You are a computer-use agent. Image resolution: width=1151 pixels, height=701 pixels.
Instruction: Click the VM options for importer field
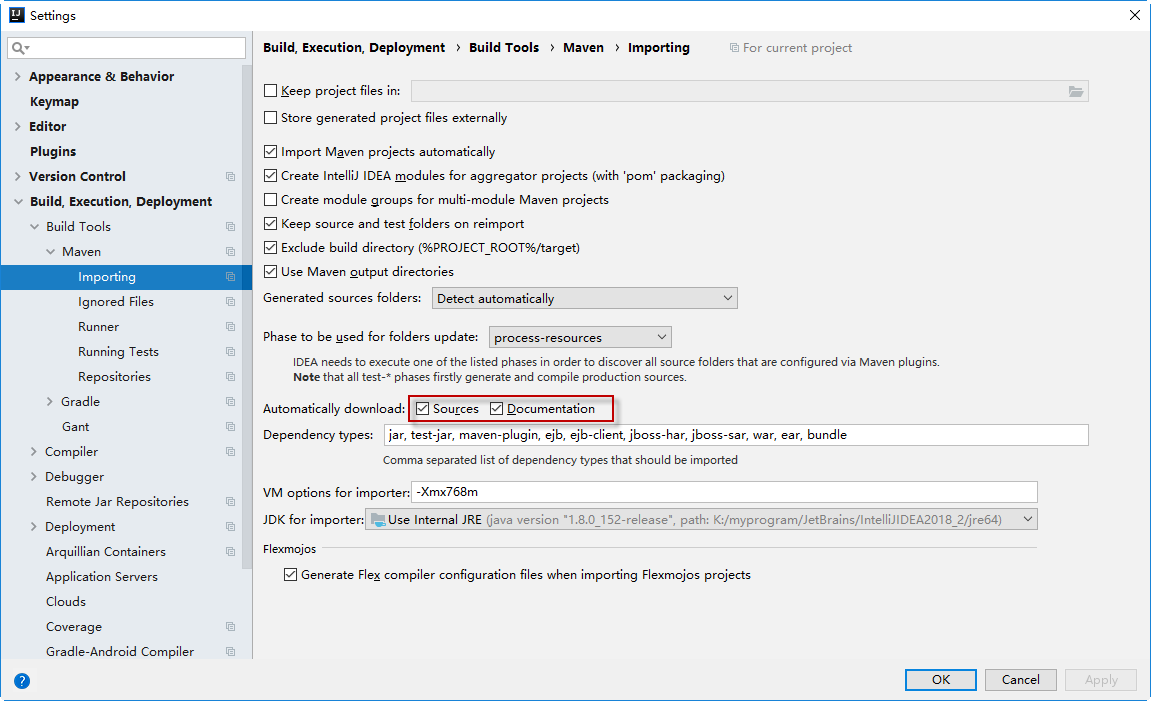point(724,492)
